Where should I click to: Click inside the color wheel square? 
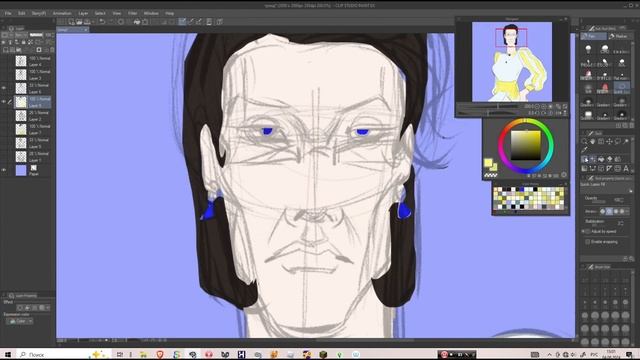tap(526, 145)
